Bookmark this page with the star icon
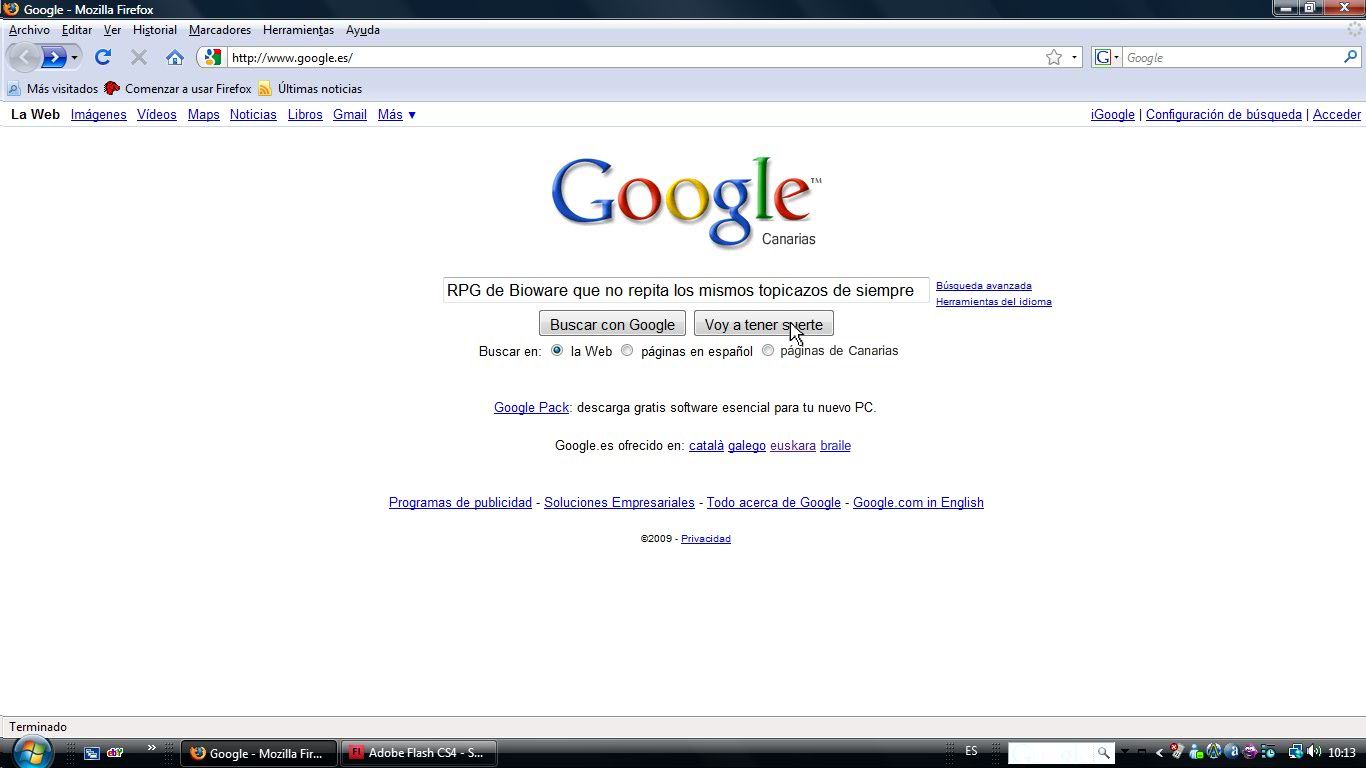 pyautogui.click(x=1054, y=57)
